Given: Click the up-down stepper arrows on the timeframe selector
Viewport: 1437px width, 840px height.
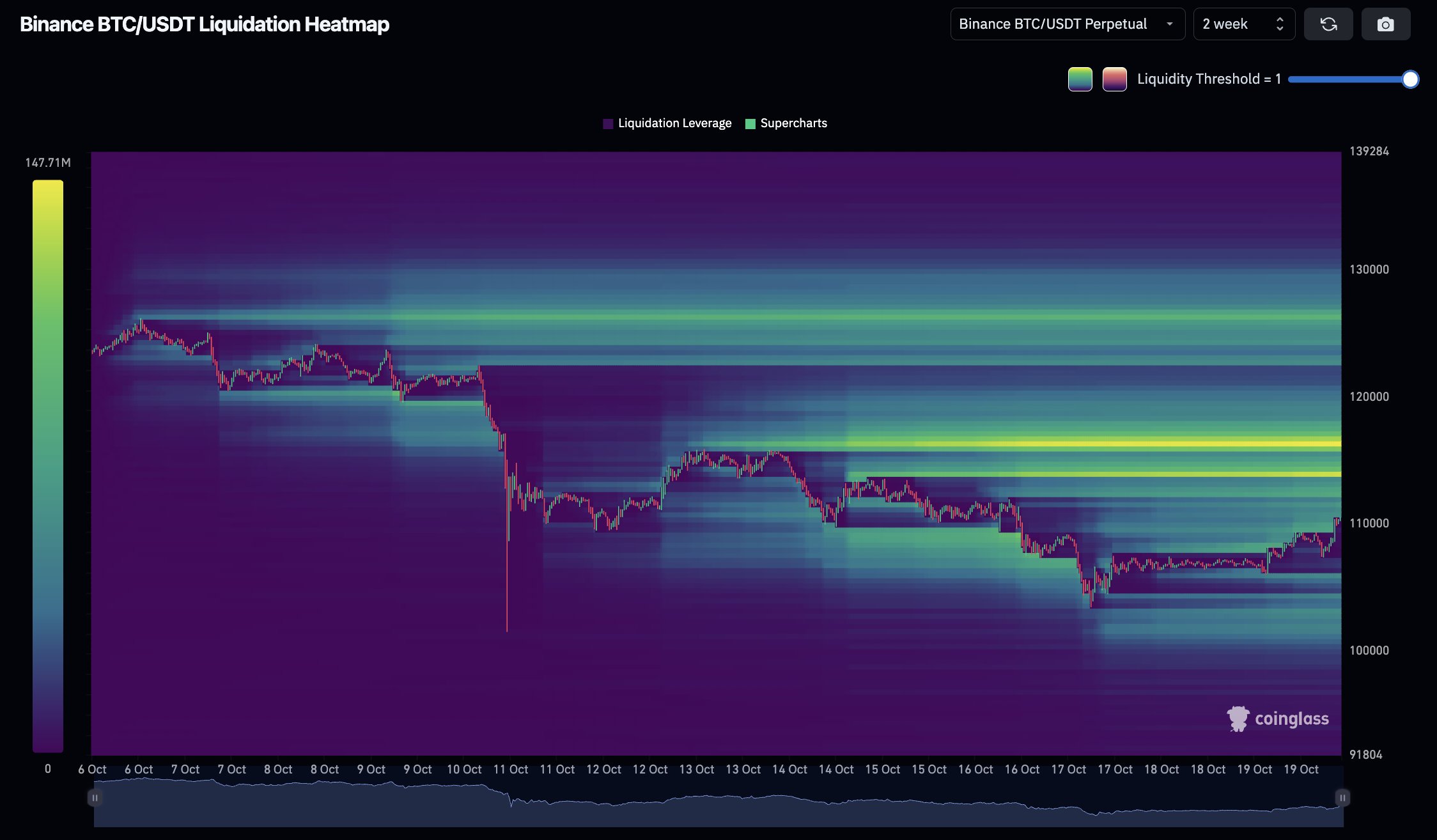Looking at the screenshot, I should (x=1280, y=24).
